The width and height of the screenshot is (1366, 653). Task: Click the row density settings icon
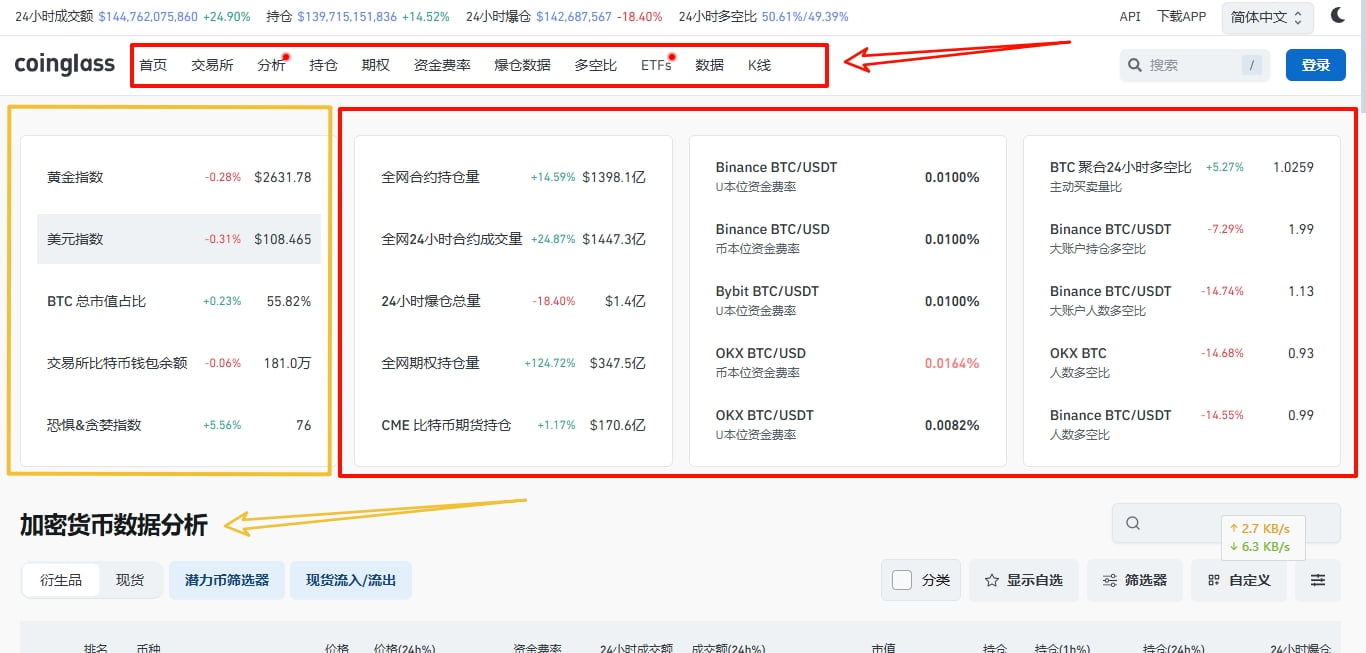[1318, 580]
